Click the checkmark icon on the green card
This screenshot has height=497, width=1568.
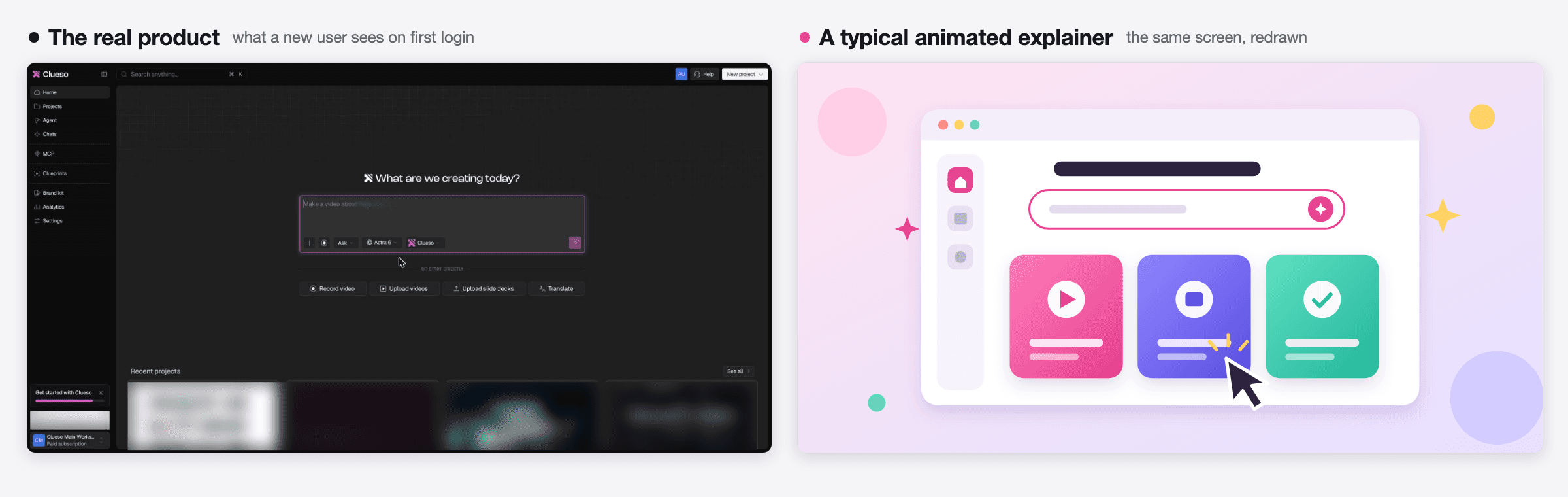click(x=1322, y=299)
